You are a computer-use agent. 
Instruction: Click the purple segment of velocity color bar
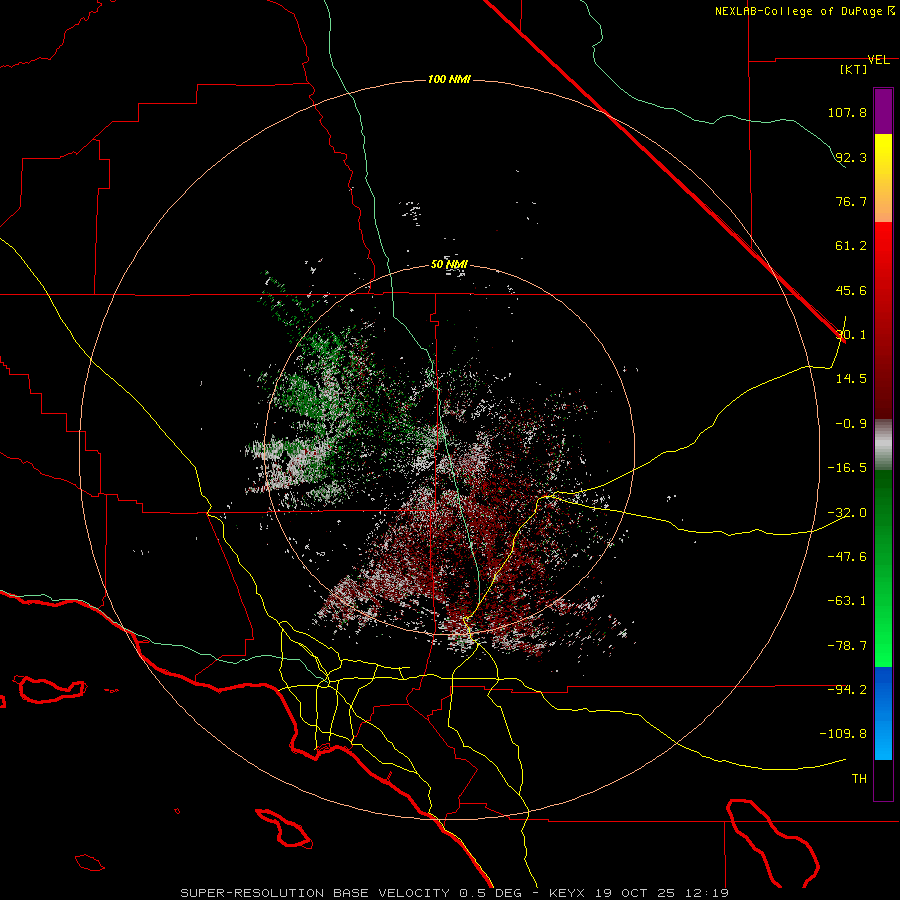883,111
